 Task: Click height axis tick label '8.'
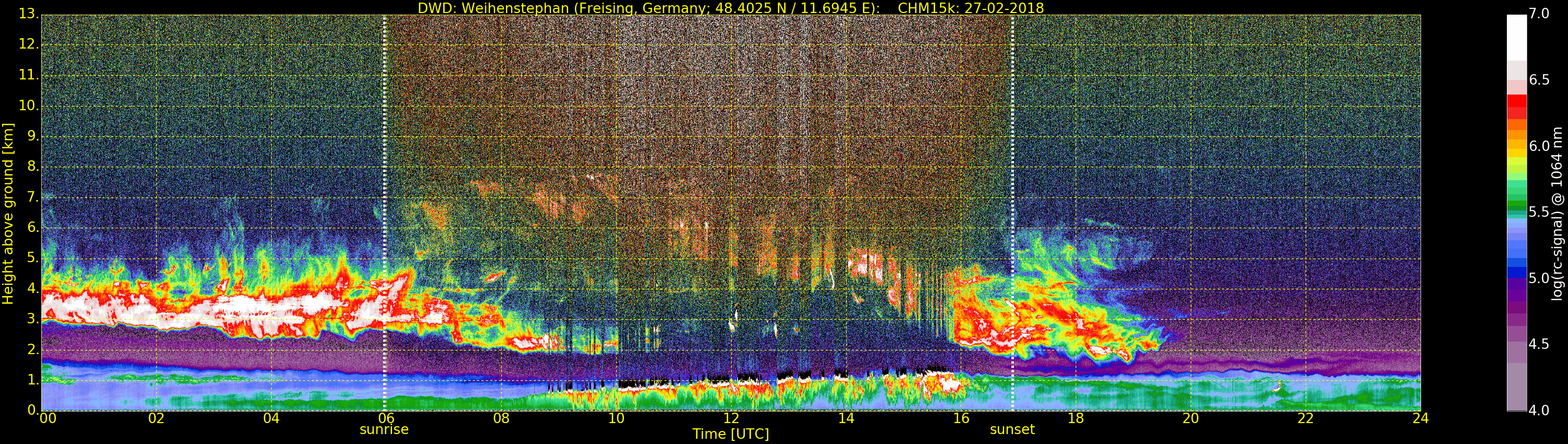[33, 167]
